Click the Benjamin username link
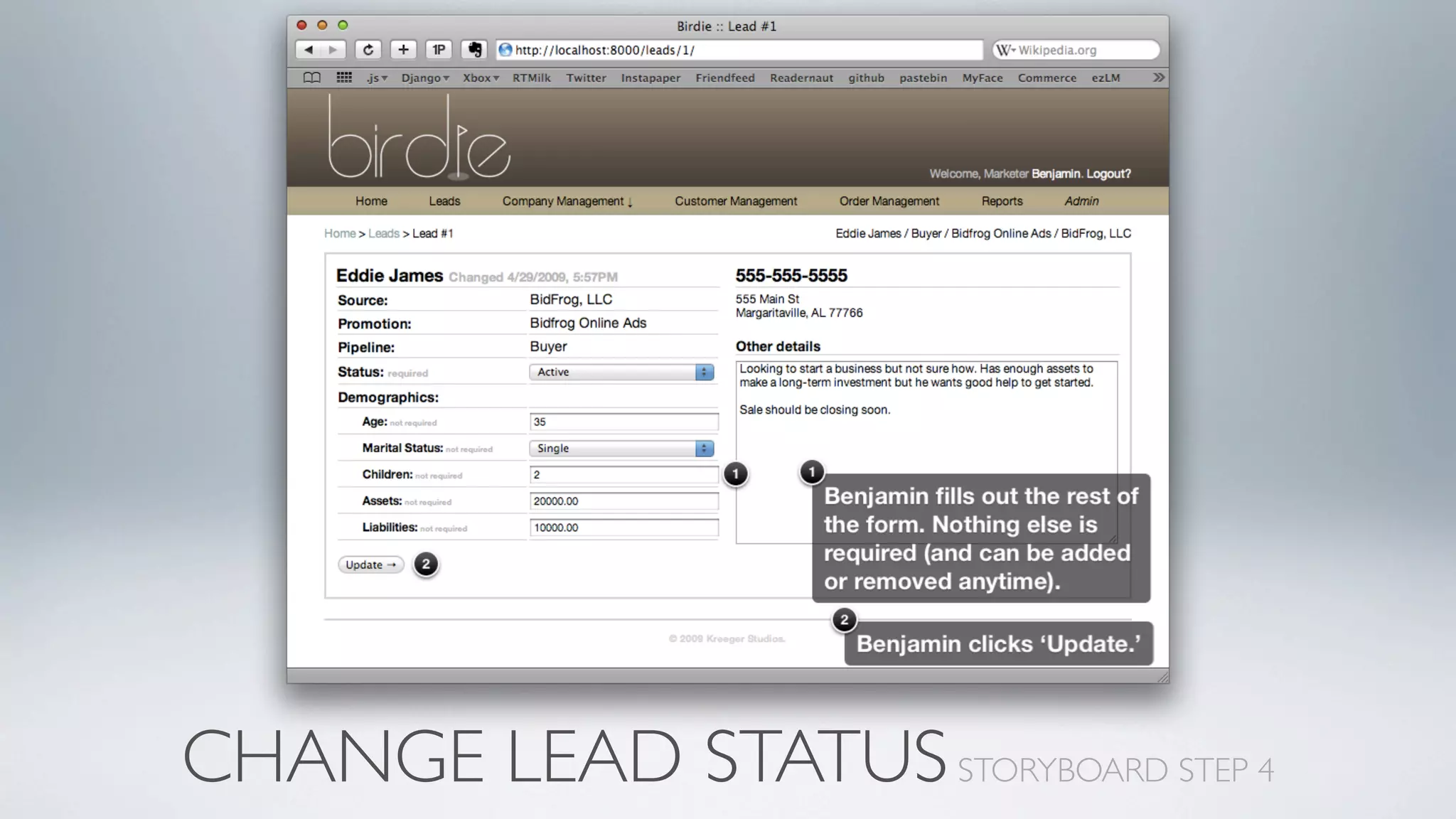Screen dimensions: 1456x819 pyautogui.click(x=1056, y=173)
